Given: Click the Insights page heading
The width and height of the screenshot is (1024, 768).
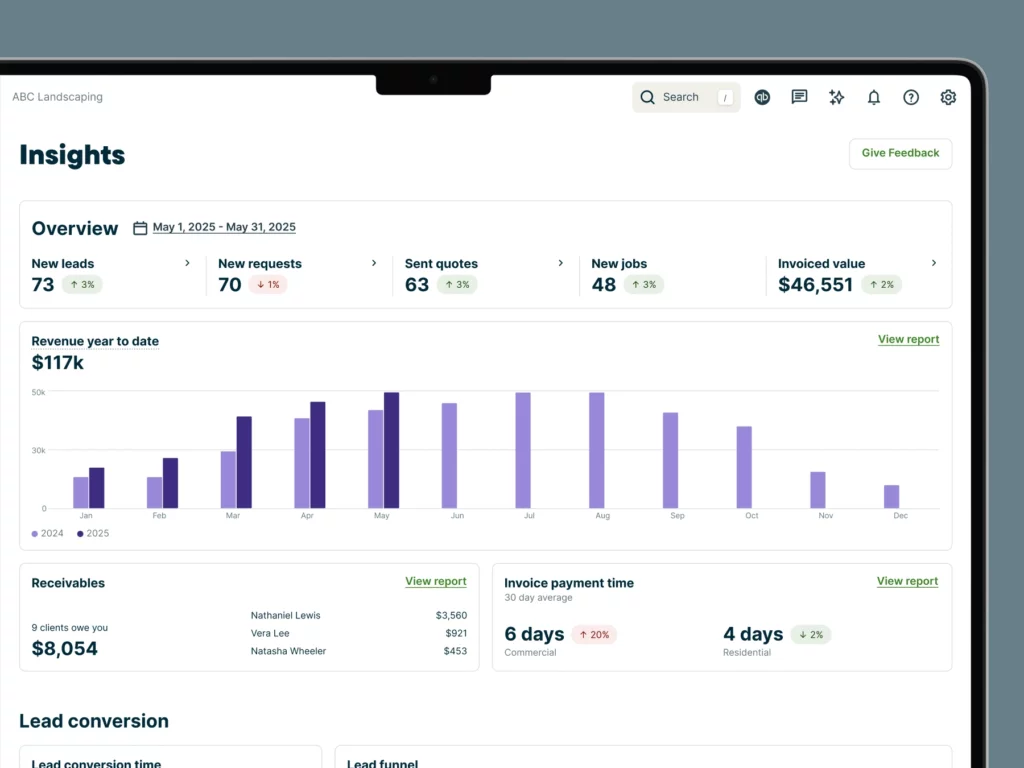Looking at the screenshot, I should [x=72, y=155].
